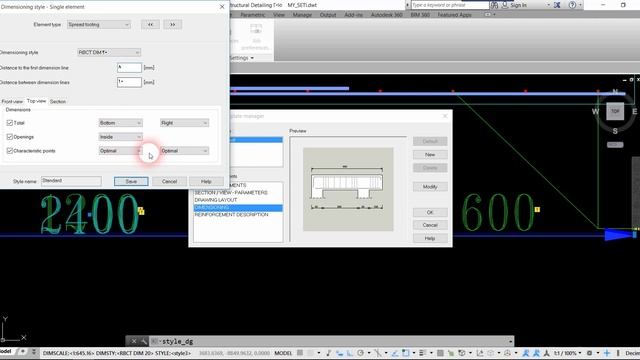Image resolution: width=640 pixels, height=360 pixels.
Task: Expand the Settings ribbon panel
Action: coord(242,58)
